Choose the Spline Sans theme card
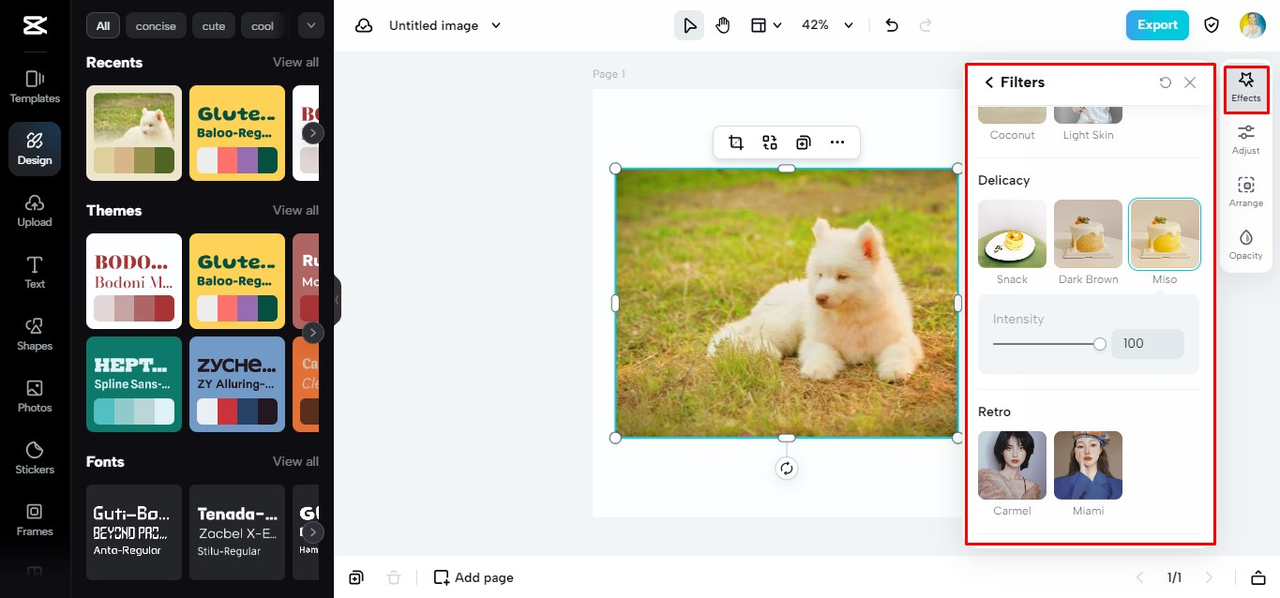This screenshot has height=598, width=1280. pyautogui.click(x=134, y=384)
